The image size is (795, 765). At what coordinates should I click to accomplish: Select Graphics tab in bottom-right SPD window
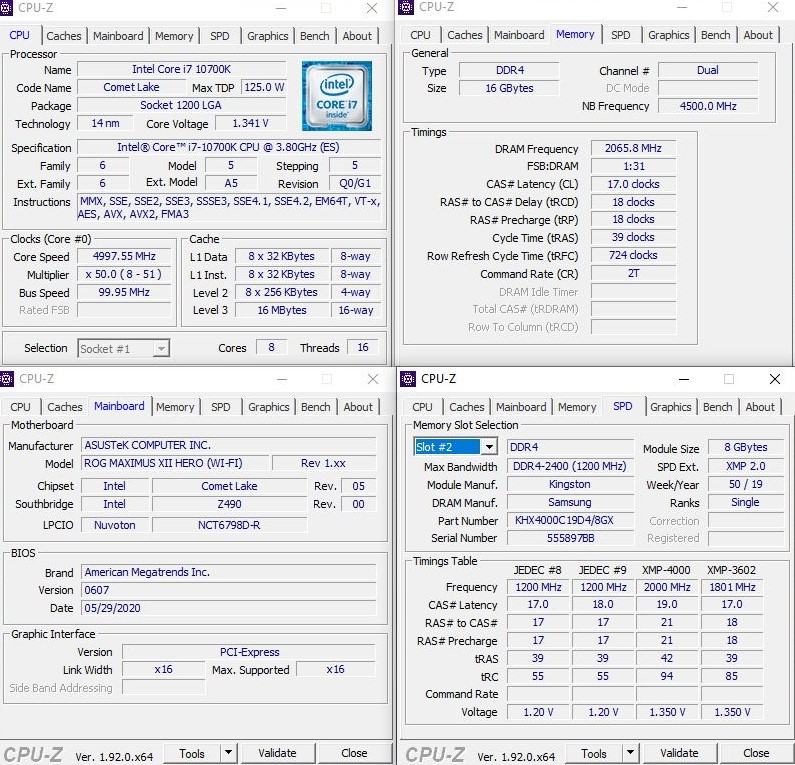coord(671,407)
